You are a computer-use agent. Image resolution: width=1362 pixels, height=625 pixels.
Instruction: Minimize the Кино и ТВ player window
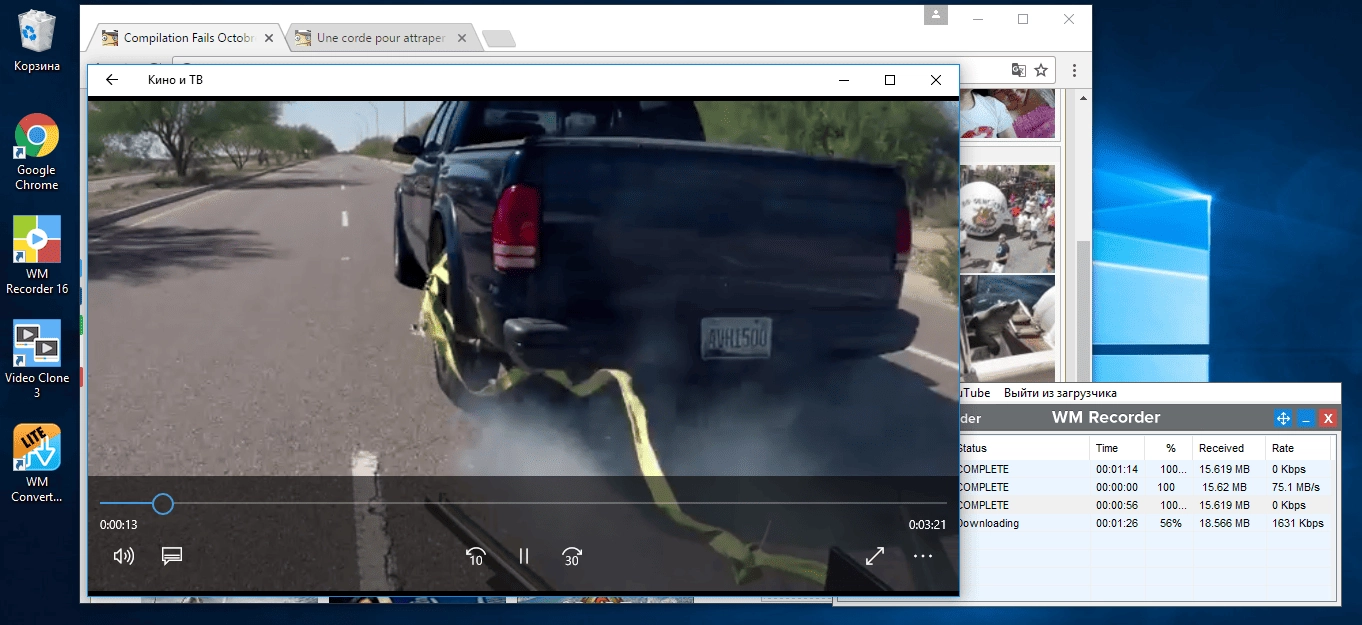845,80
